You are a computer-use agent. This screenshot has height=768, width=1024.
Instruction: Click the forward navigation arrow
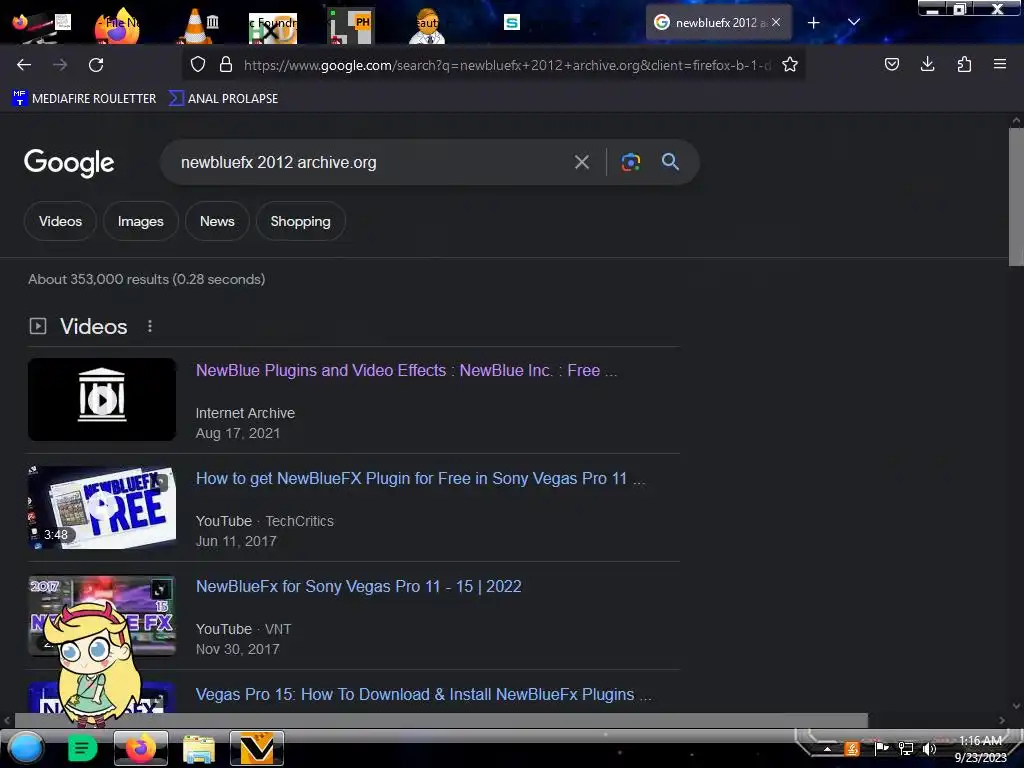(60, 65)
